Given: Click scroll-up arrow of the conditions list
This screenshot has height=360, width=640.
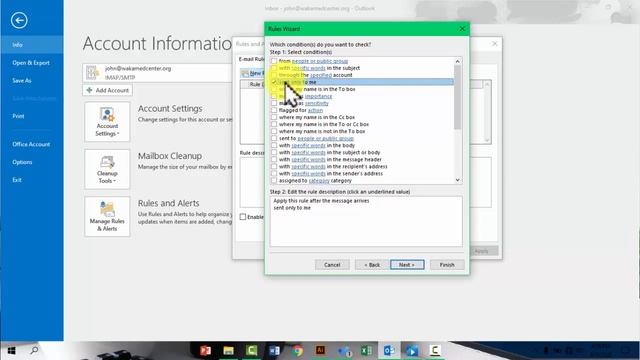Looking at the screenshot, I should [458, 61].
